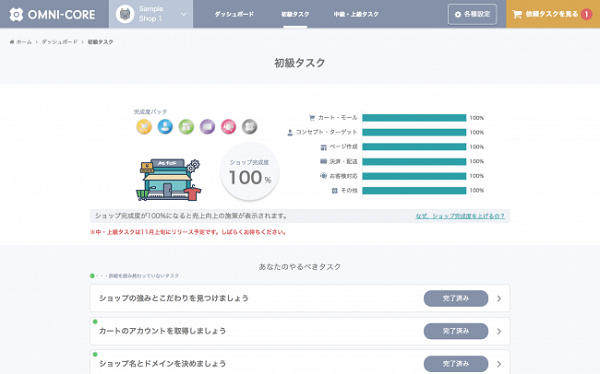Open the 中級・上級タスク tab
The width and height of the screenshot is (600, 374).
click(x=356, y=14)
